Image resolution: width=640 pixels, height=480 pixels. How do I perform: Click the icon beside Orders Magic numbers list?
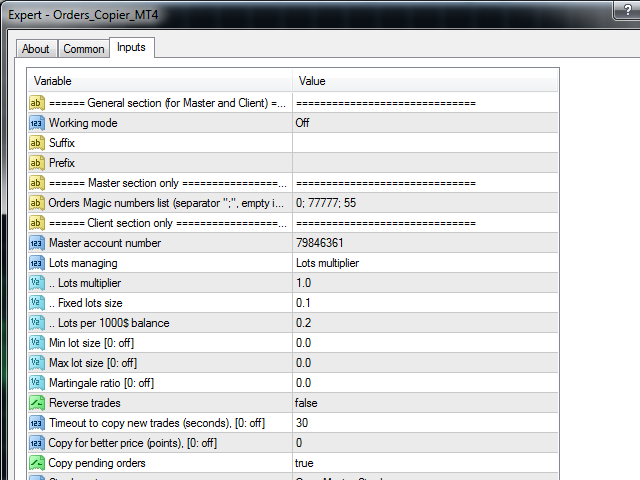tap(37, 203)
